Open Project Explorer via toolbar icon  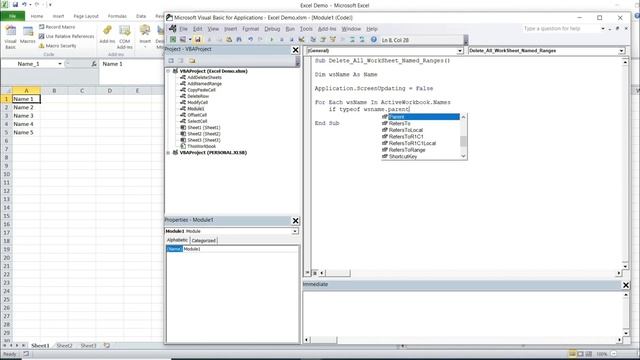coord(313,40)
